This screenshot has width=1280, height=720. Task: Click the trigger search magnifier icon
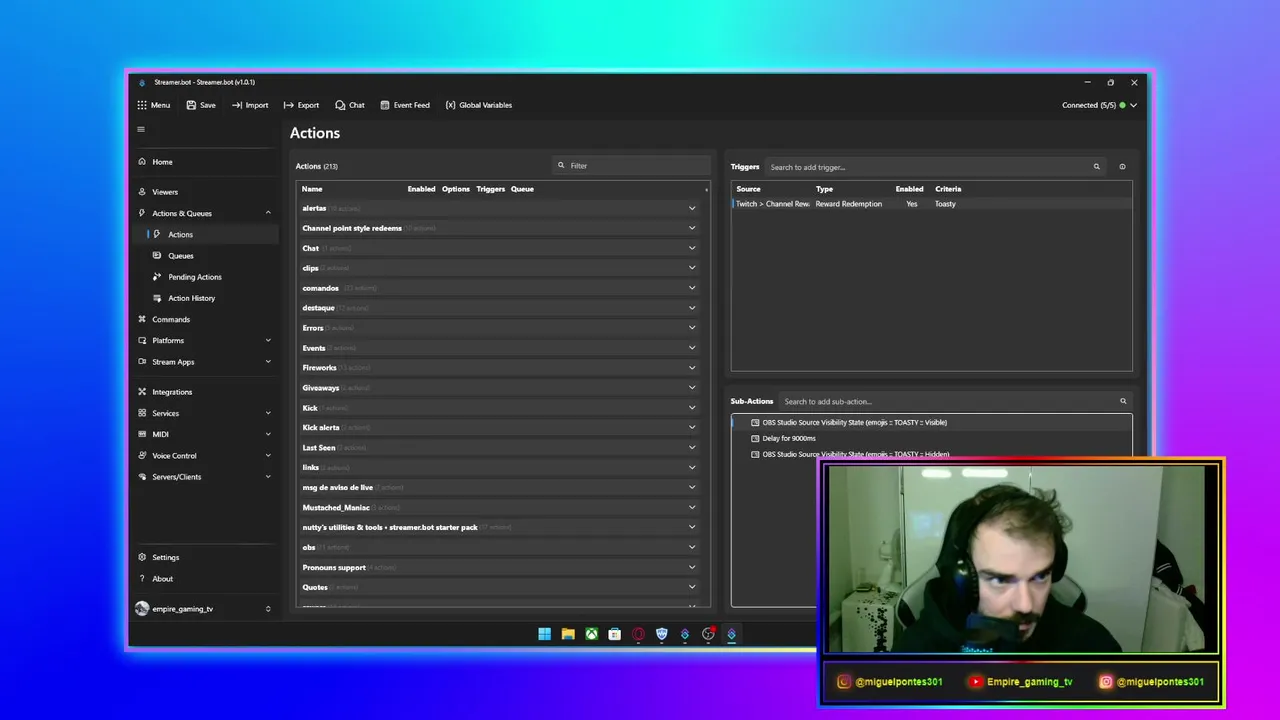click(x=1097, y=167)
